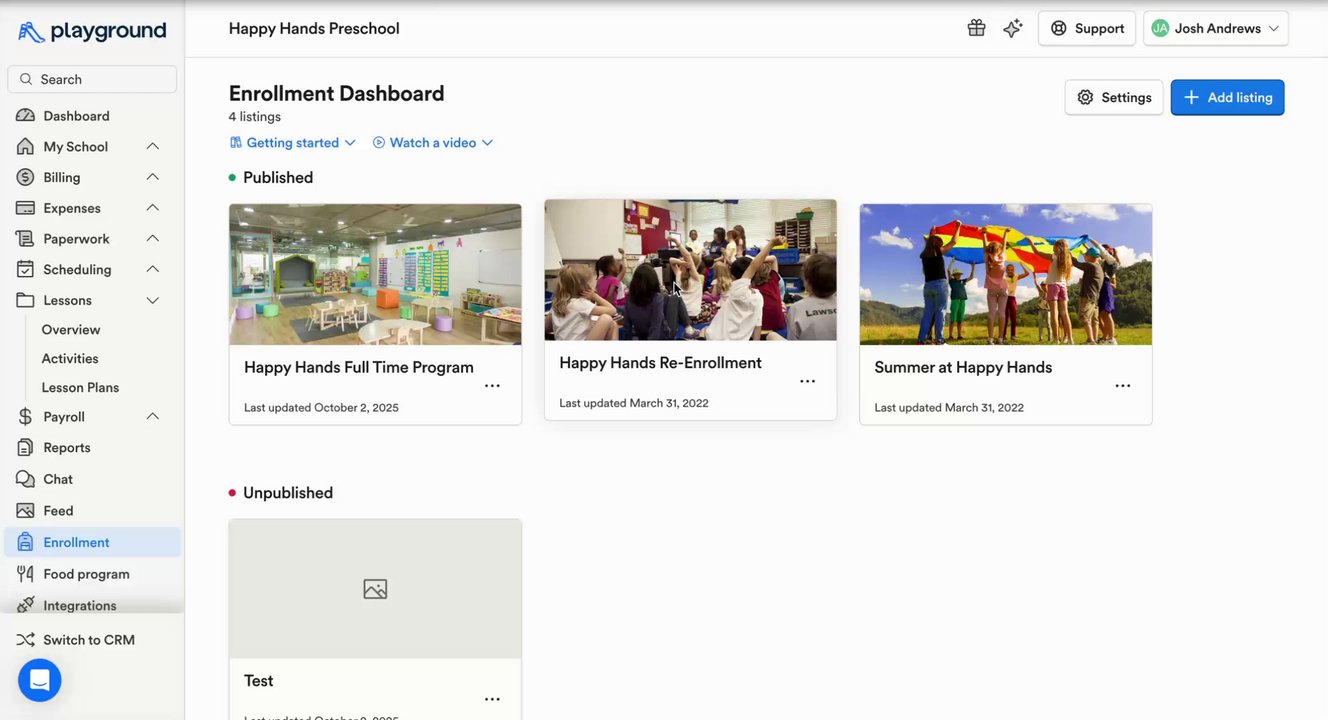Viewport: 1328px width, 720px height.
Task: Click the sidebar Search field
Action: [92, 79]
